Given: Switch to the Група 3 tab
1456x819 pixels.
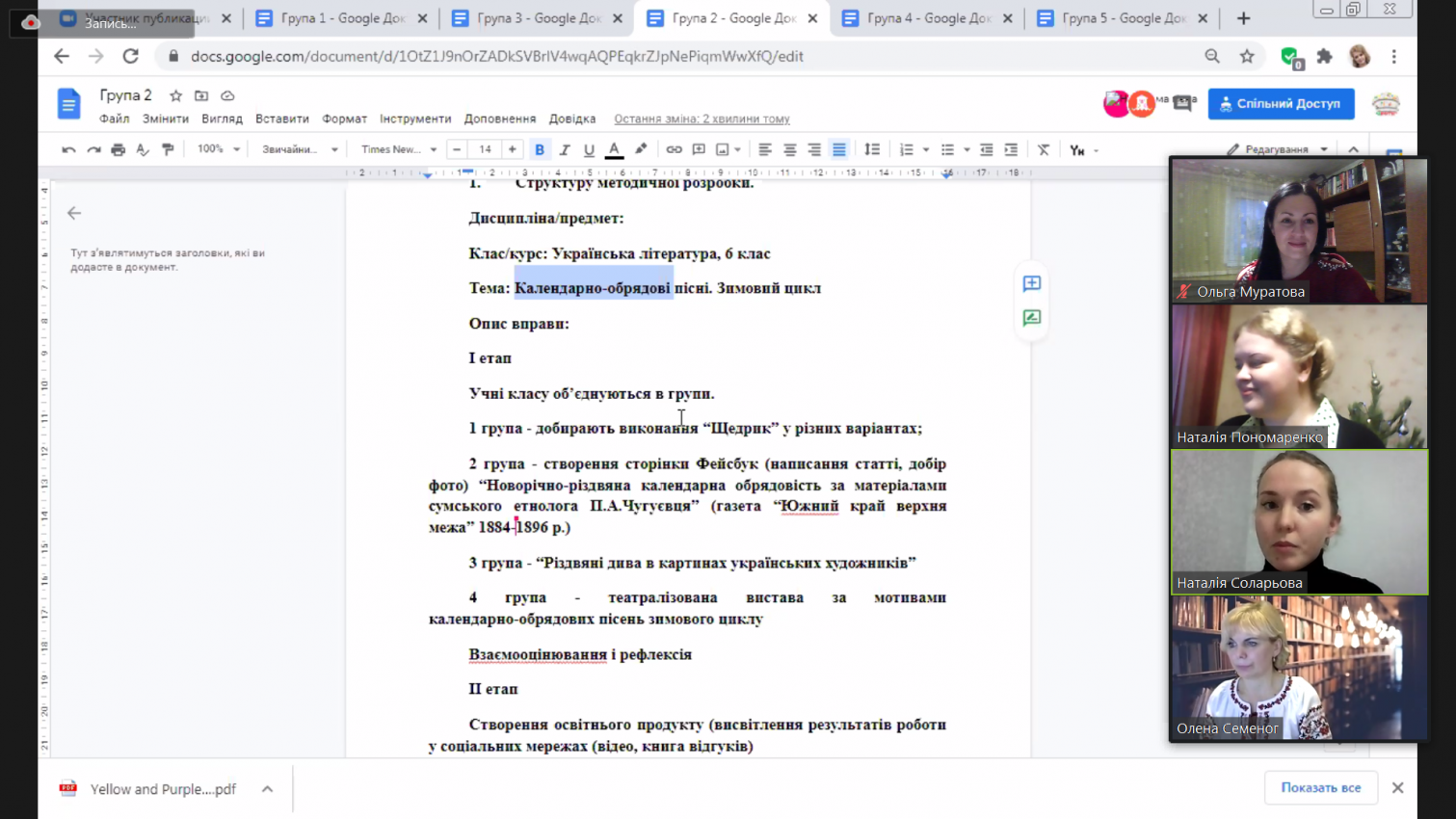Looking at the screenshot, I should tap(537, 18).
